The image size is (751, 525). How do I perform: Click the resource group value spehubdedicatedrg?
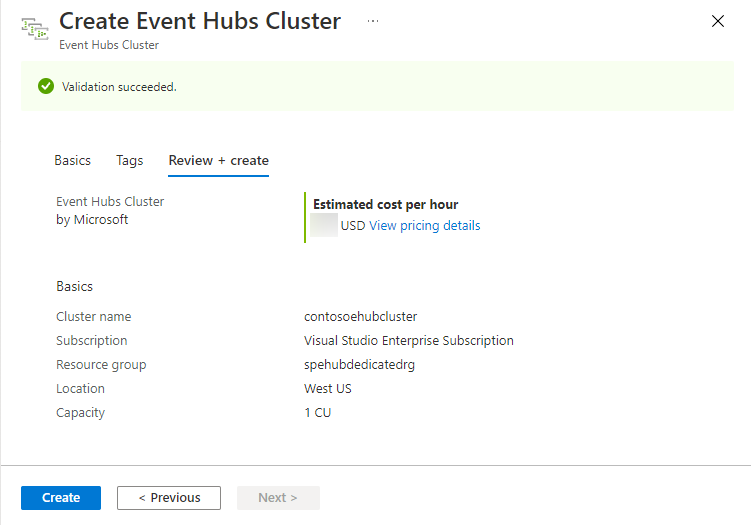coord(359,365)
